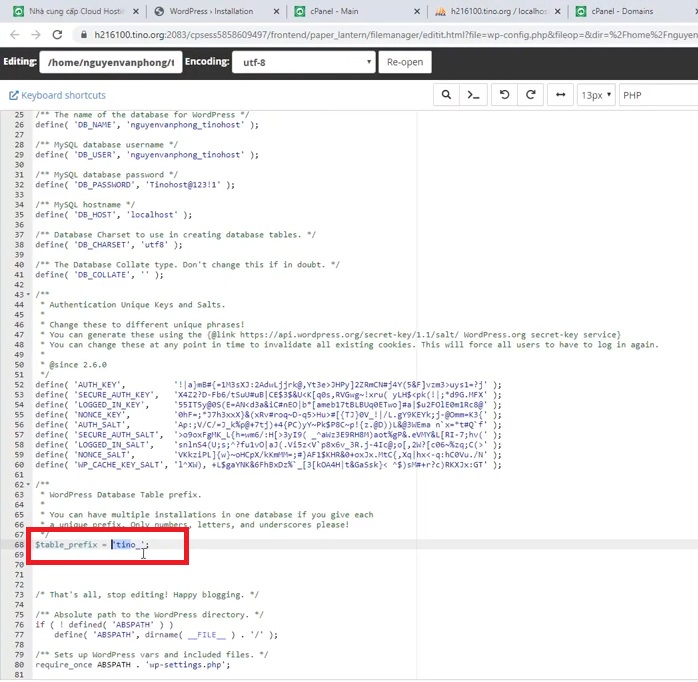Viewport: 698px width, 682px height.
Task: Click the SECURE_AUTH_SALT define line
Action: [268, 435]
